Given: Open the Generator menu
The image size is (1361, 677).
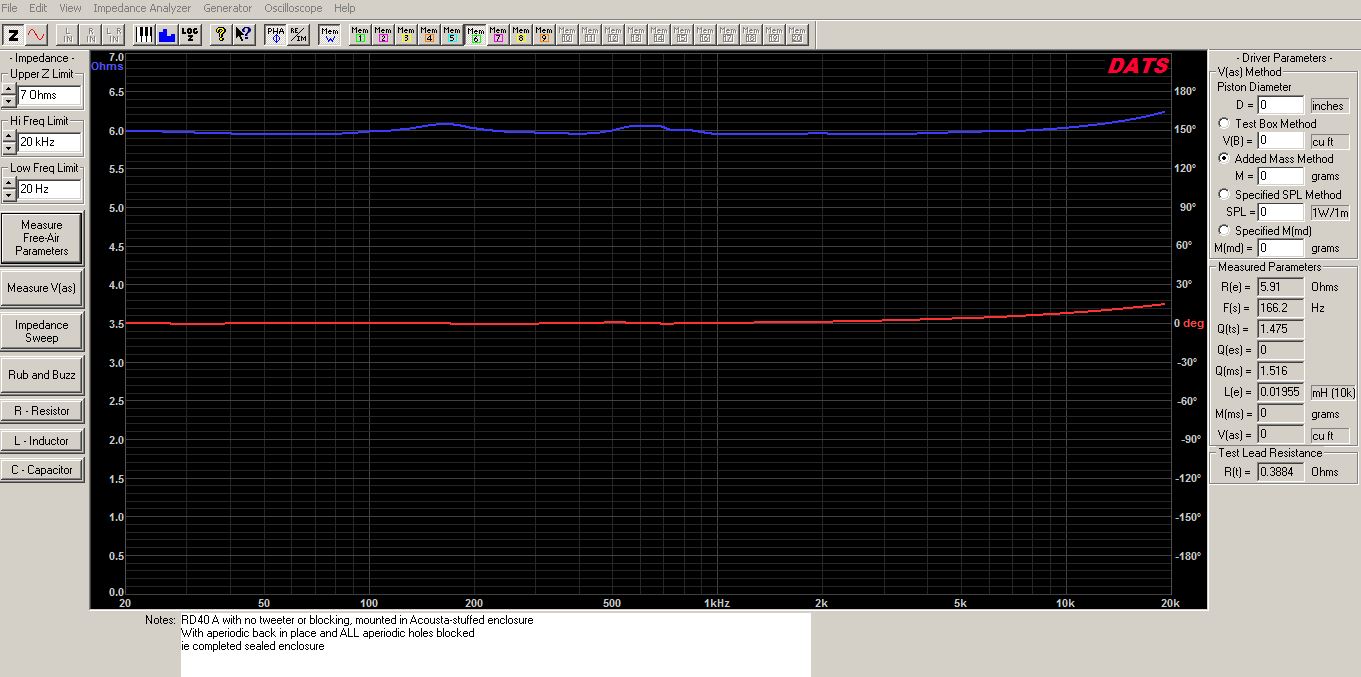Looking at the screenshot, I should coord(228,8).
